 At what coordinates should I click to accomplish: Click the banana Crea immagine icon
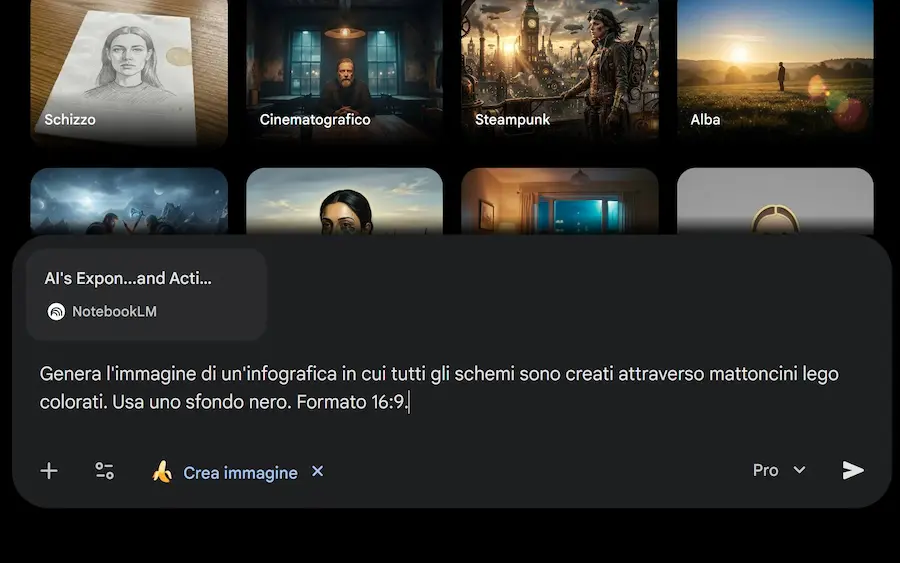(162, 472)
